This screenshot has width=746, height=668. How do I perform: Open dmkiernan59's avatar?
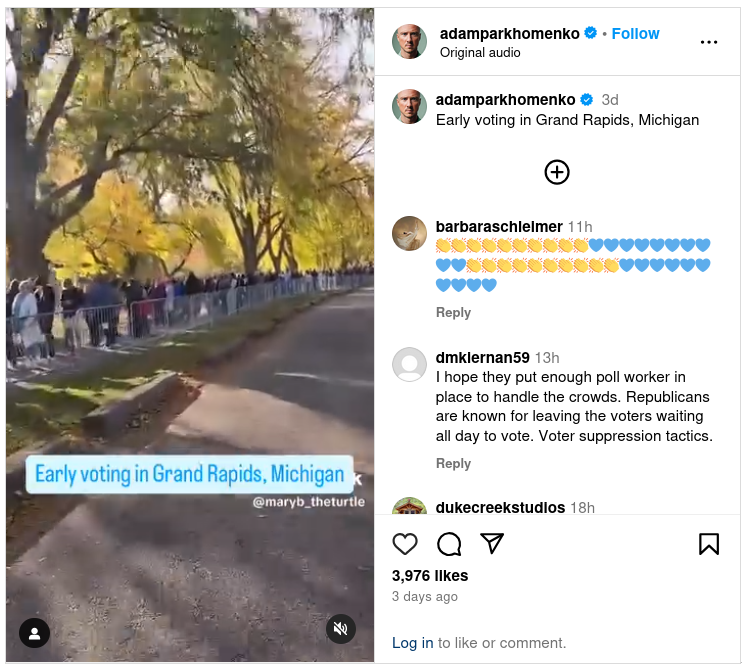coord(409,364)
